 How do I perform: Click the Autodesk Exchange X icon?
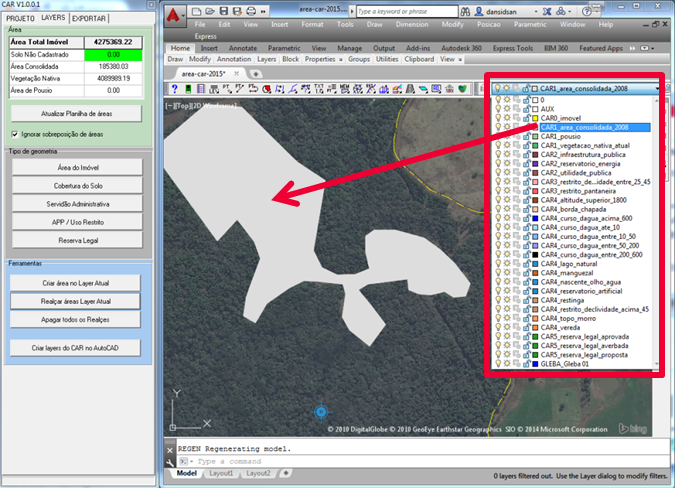(547, 12)
